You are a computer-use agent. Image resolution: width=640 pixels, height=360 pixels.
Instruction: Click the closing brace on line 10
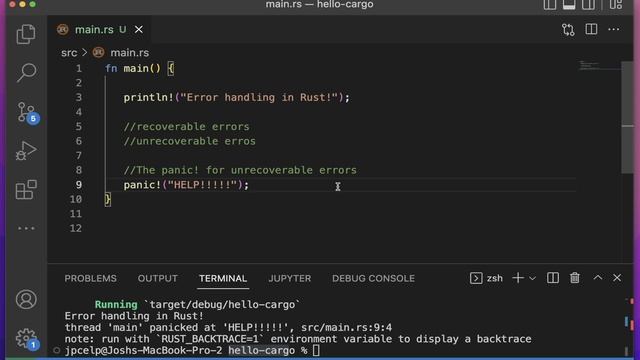pos(108,199)
